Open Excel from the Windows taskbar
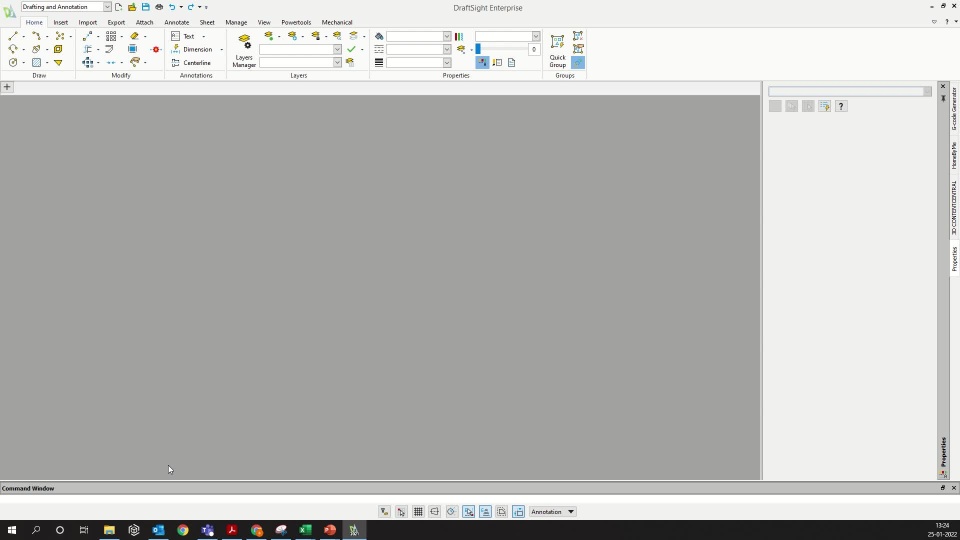960x540 pixels. click(x=306, y=530)
